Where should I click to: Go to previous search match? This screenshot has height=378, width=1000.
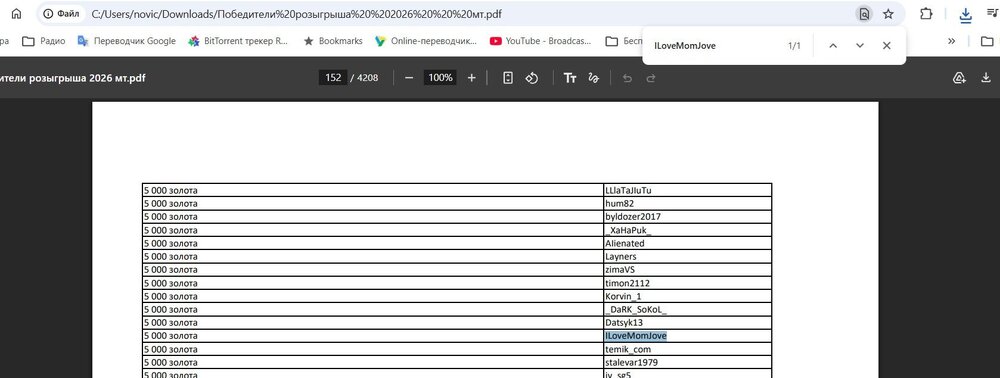(832, 45)
